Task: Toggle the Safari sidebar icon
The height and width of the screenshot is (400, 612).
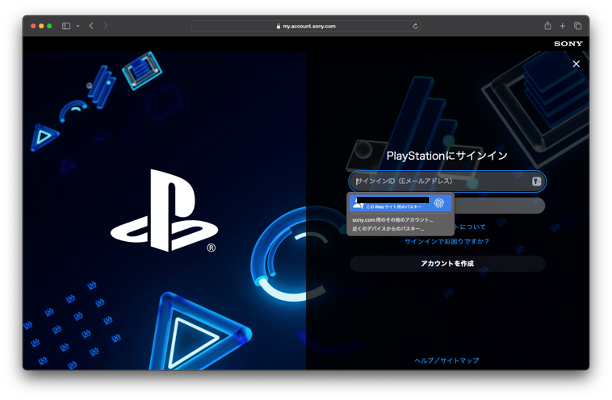Action: [66, 26]
